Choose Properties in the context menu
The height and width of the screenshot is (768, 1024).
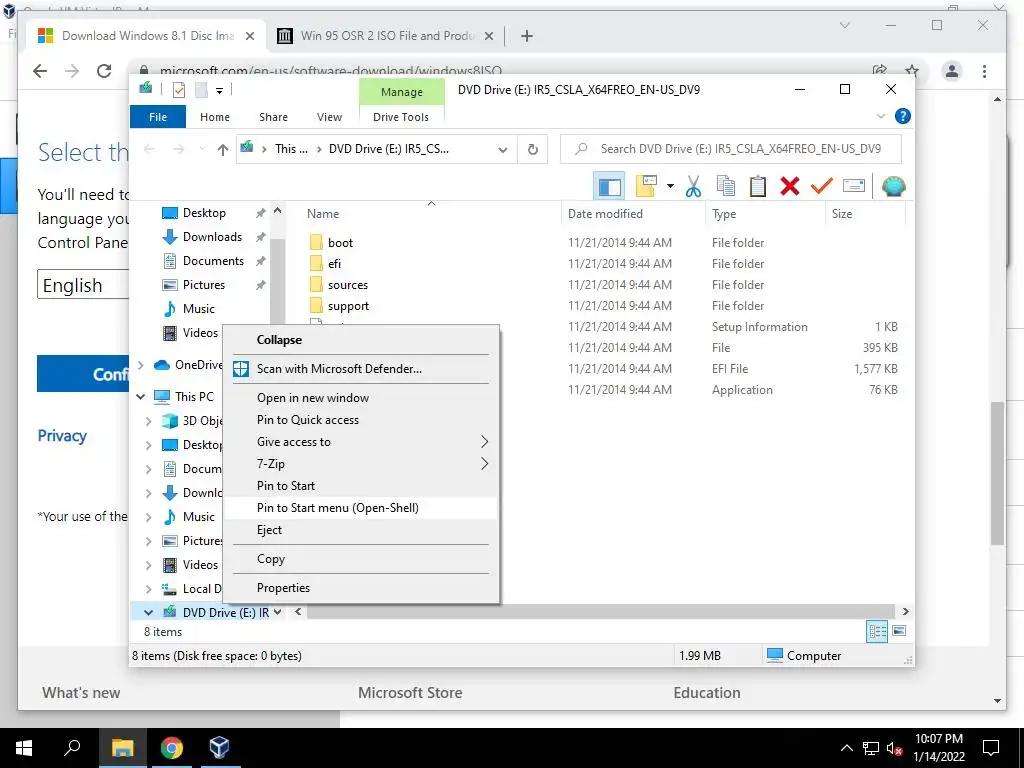360,588
